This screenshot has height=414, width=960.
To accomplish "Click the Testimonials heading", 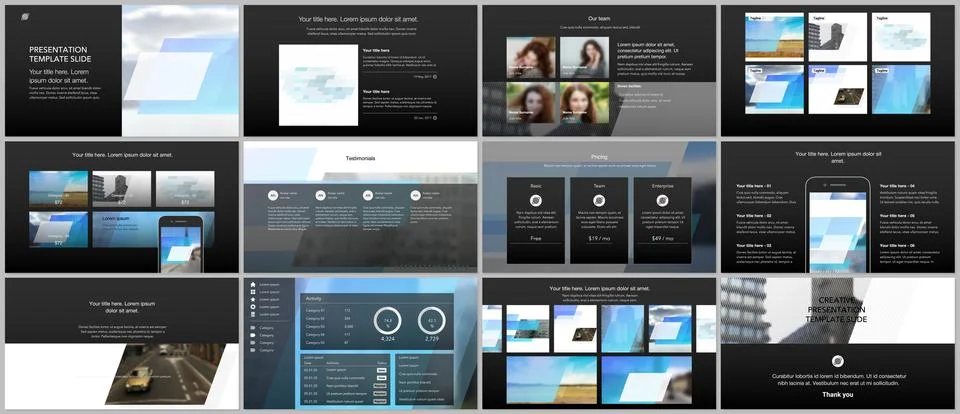I will coord(361,158).
